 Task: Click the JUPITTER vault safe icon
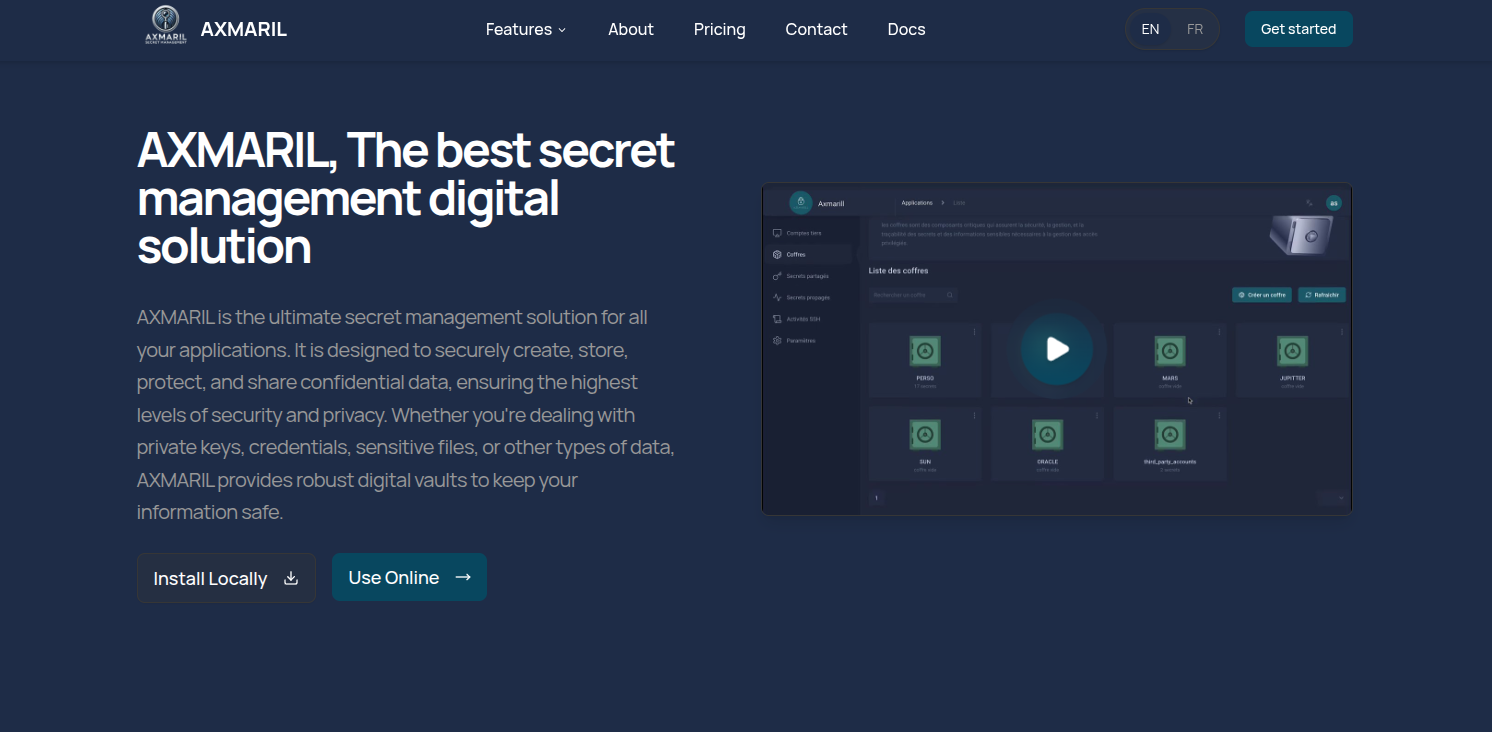click(x=1292, y=351)
